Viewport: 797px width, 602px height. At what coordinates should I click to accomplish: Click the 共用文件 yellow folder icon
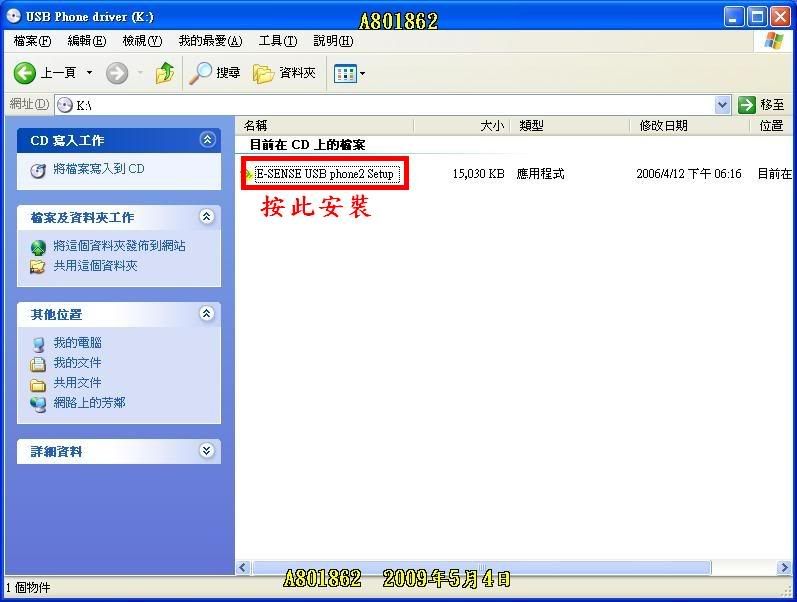[x=38, y=385]
